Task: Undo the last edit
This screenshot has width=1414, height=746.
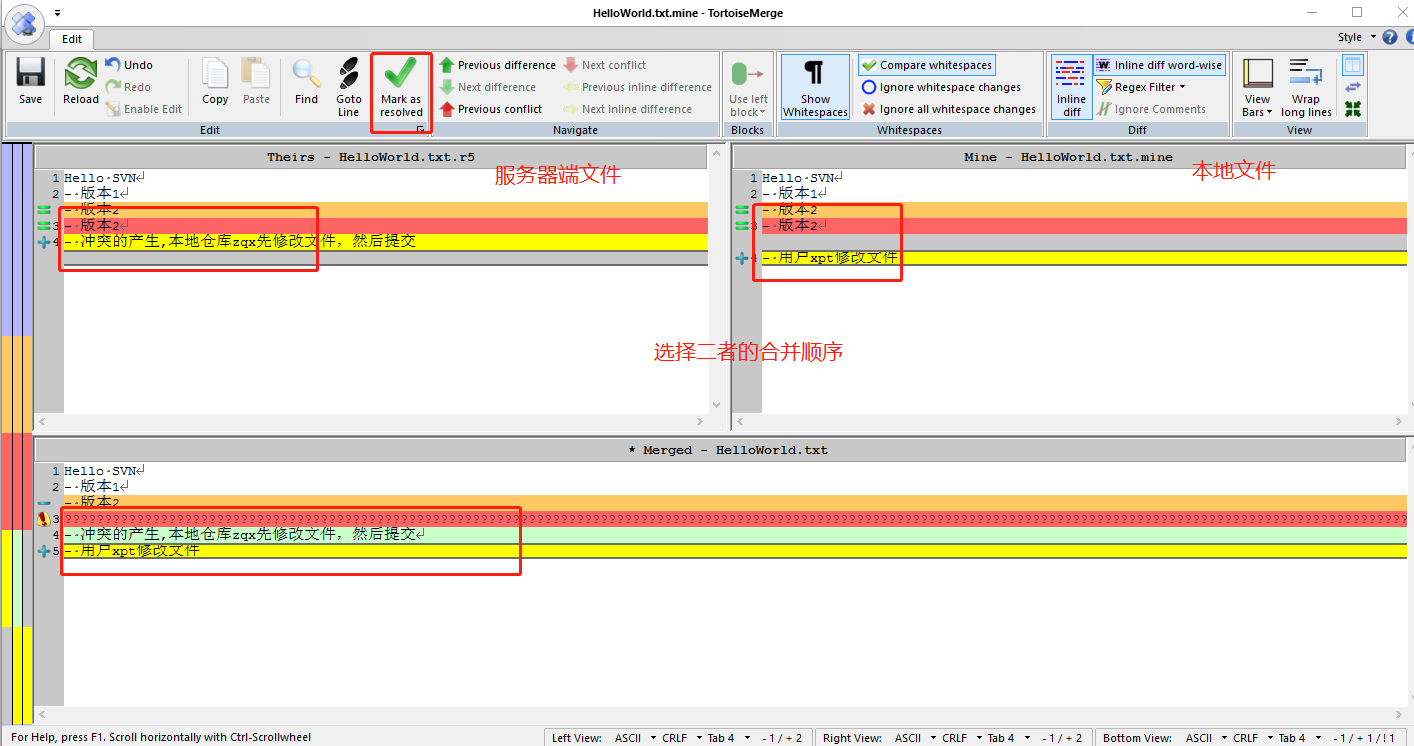Action: click(130, 65)
